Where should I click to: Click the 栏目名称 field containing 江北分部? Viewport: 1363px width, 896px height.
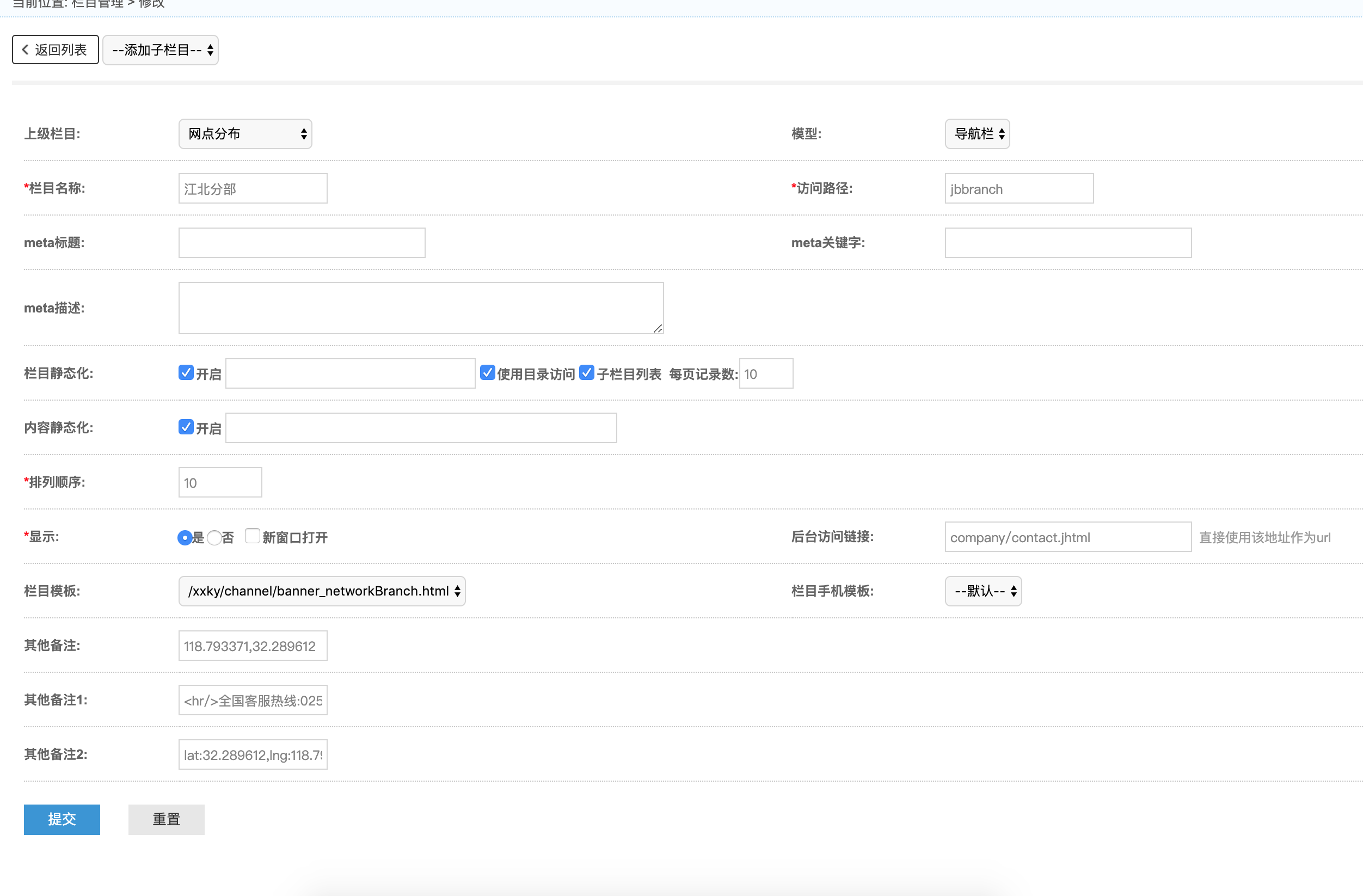pyautogui.click(x=253, y=188)
